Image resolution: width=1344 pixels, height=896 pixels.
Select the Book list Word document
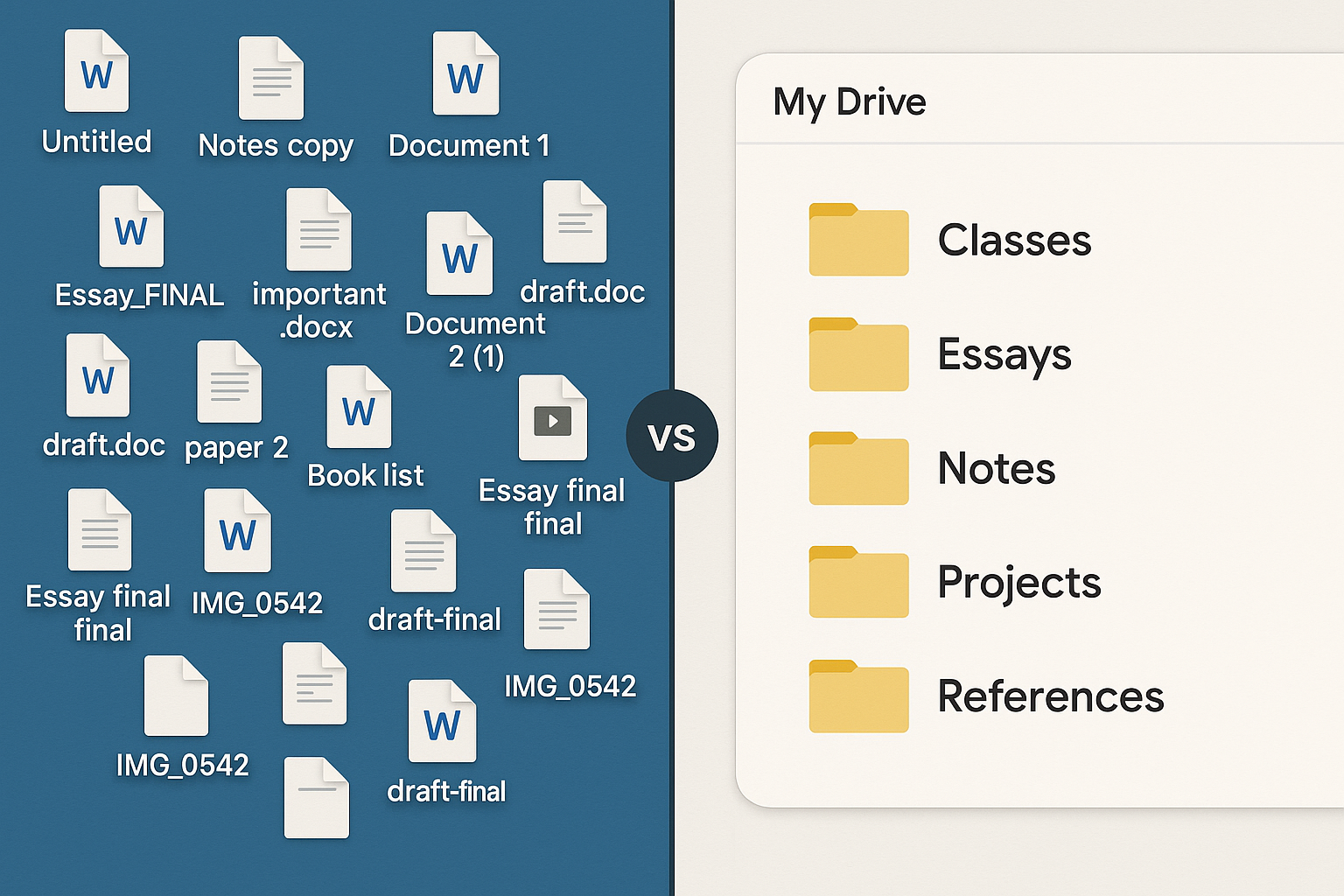point(357,407)
